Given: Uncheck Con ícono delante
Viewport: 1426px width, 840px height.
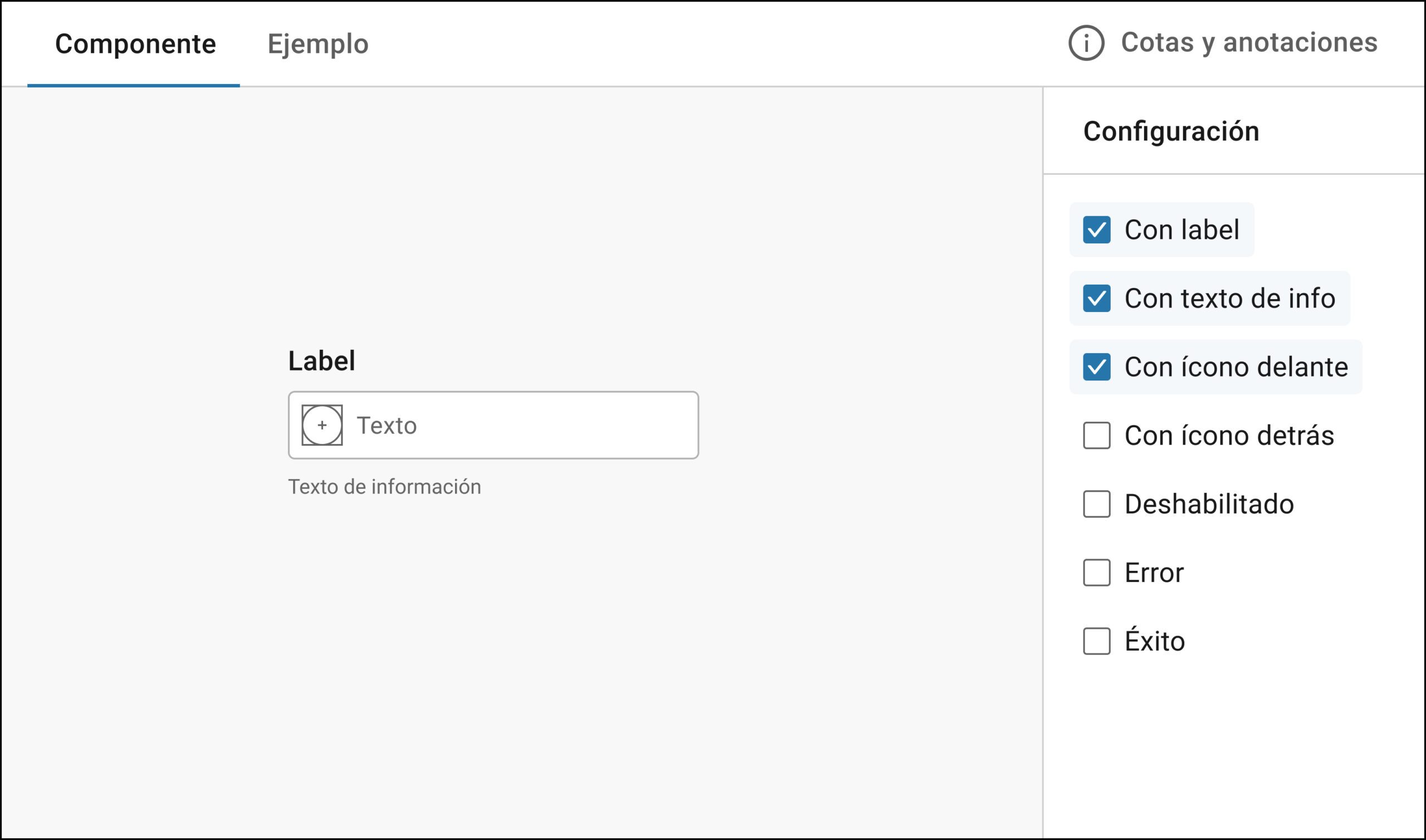Looking at the screenshot, I should pos(1098,367).
